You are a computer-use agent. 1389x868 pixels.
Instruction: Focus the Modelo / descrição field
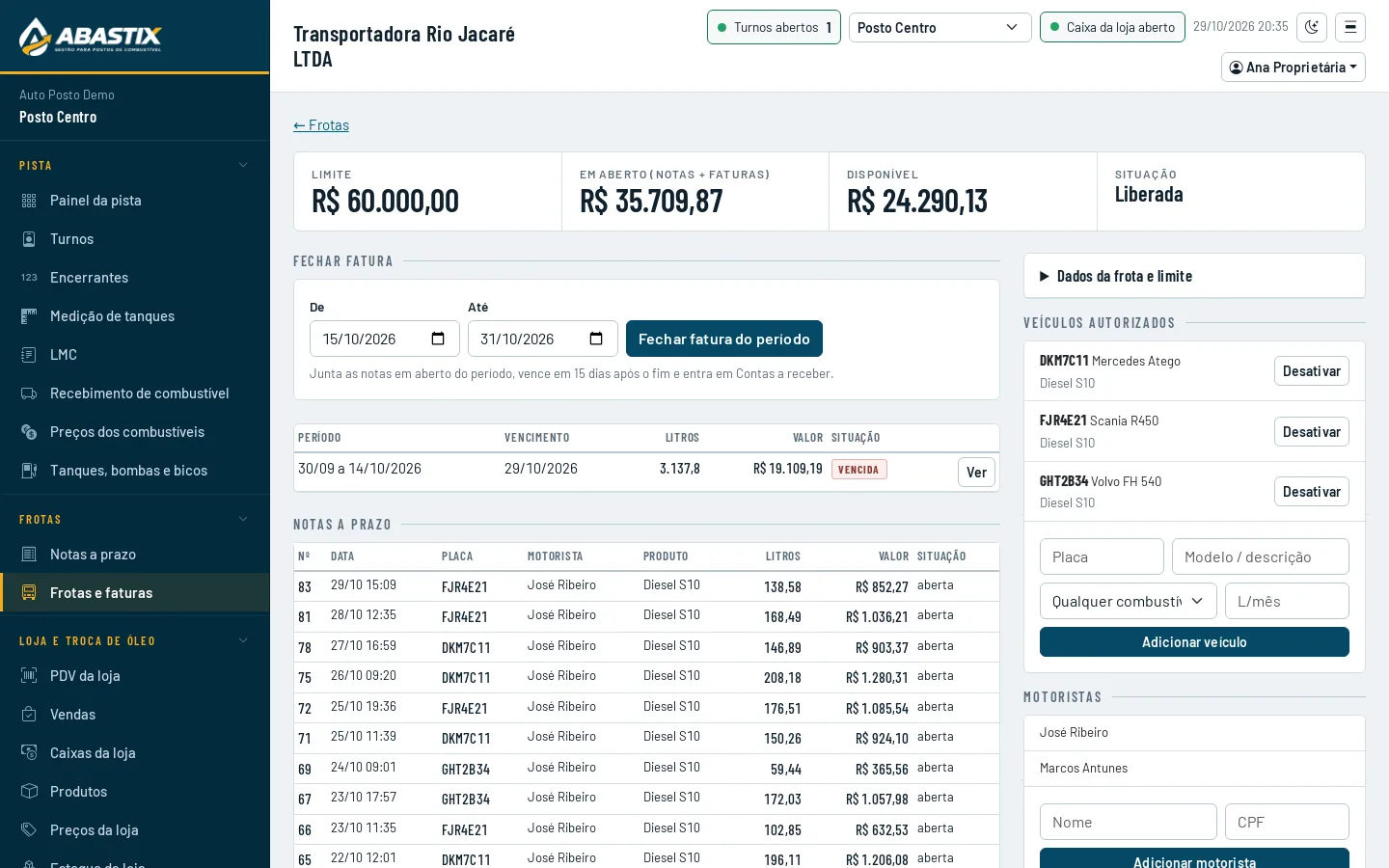tap(1261, 556)
